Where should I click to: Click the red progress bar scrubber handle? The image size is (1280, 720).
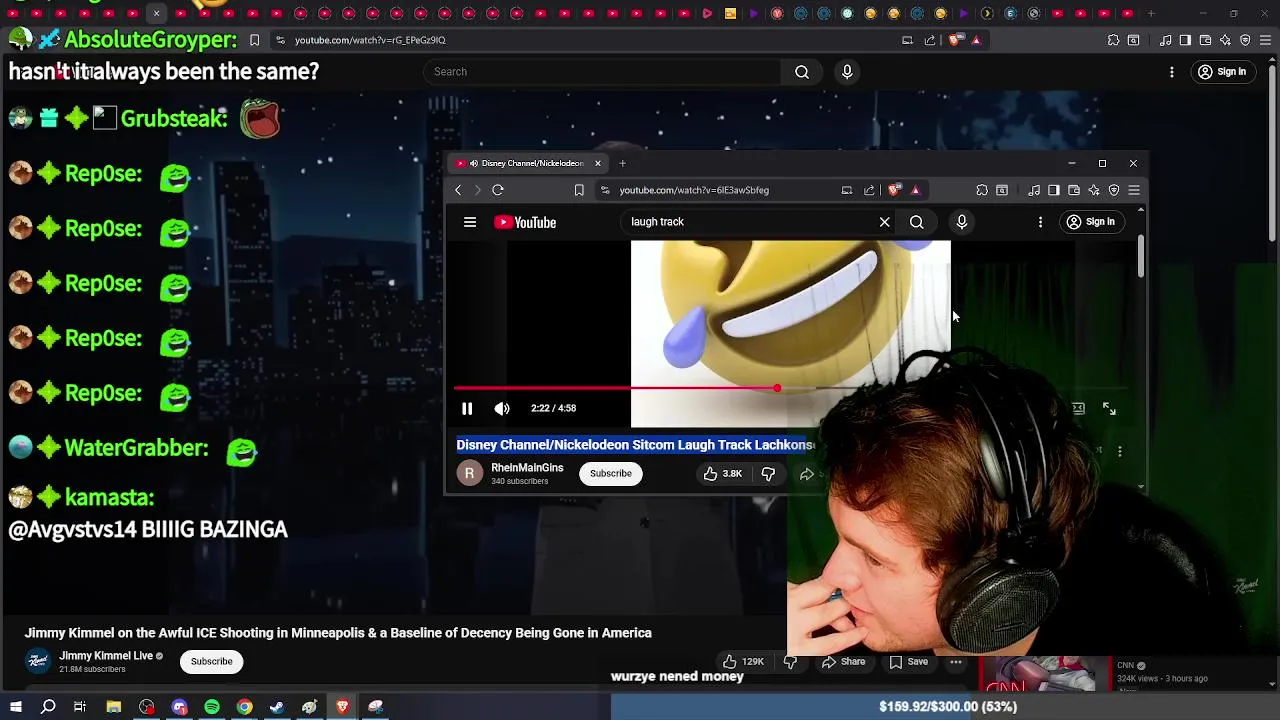(777, 388)
